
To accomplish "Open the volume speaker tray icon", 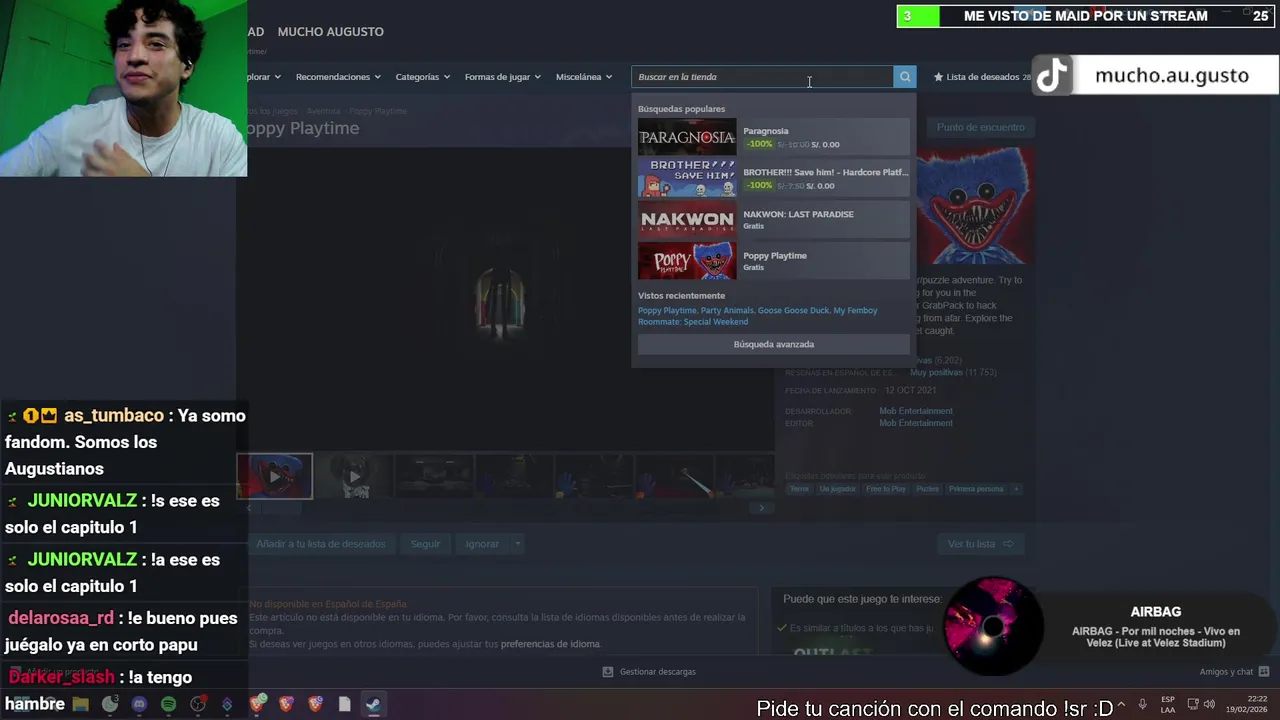I will click(x=1209, y=704).
